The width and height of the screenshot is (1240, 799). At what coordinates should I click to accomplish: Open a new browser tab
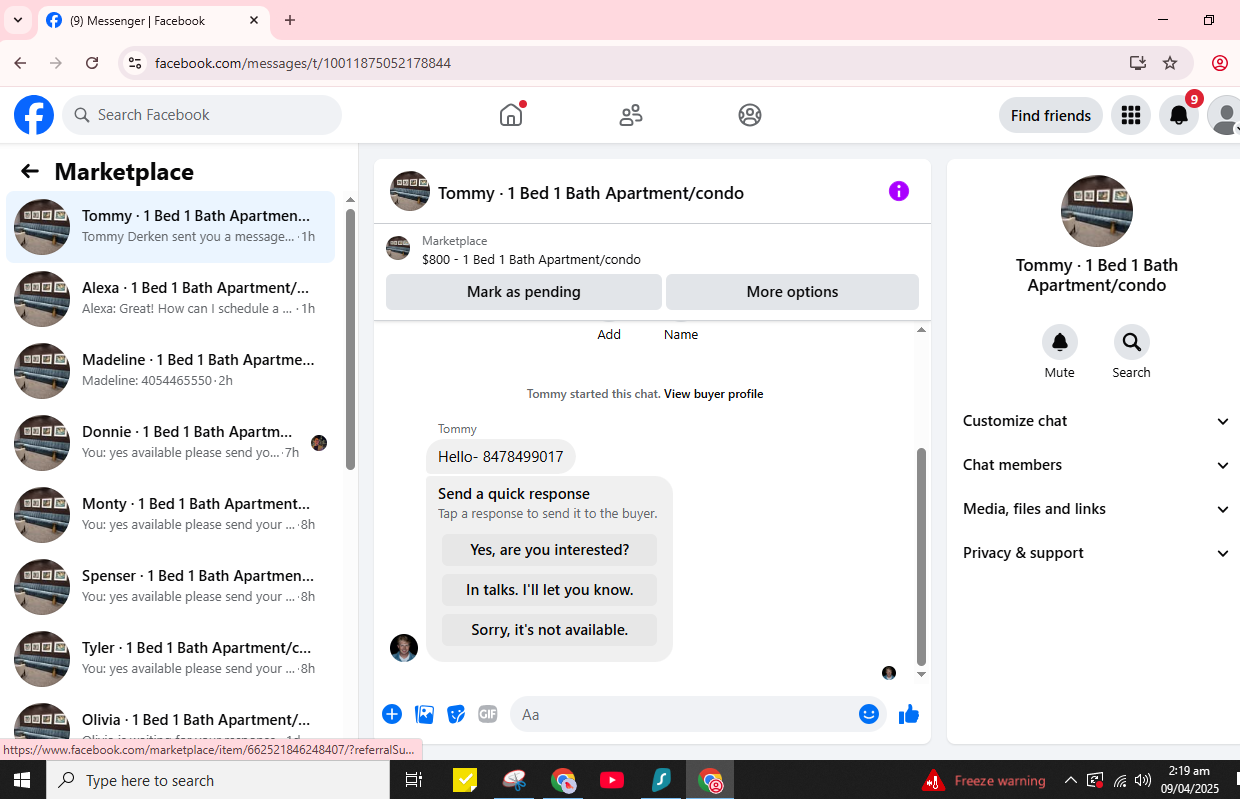pos(290,20)
